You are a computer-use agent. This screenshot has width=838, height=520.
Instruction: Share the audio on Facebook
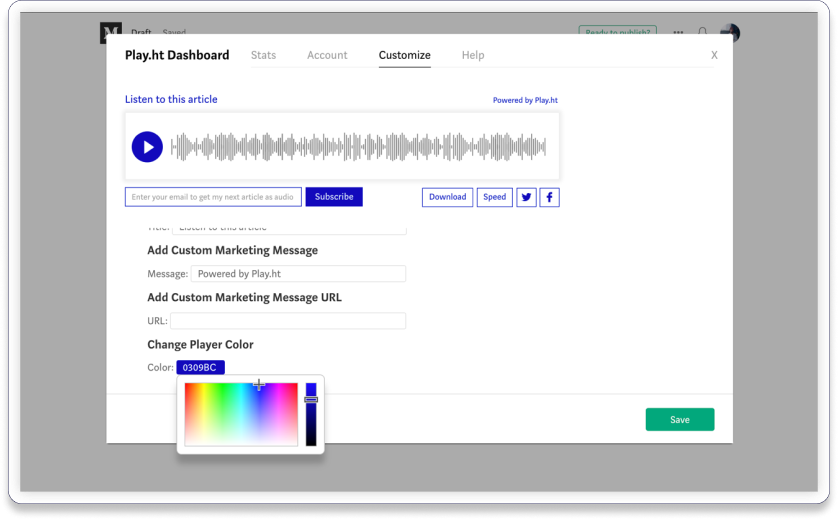(549, 197)
